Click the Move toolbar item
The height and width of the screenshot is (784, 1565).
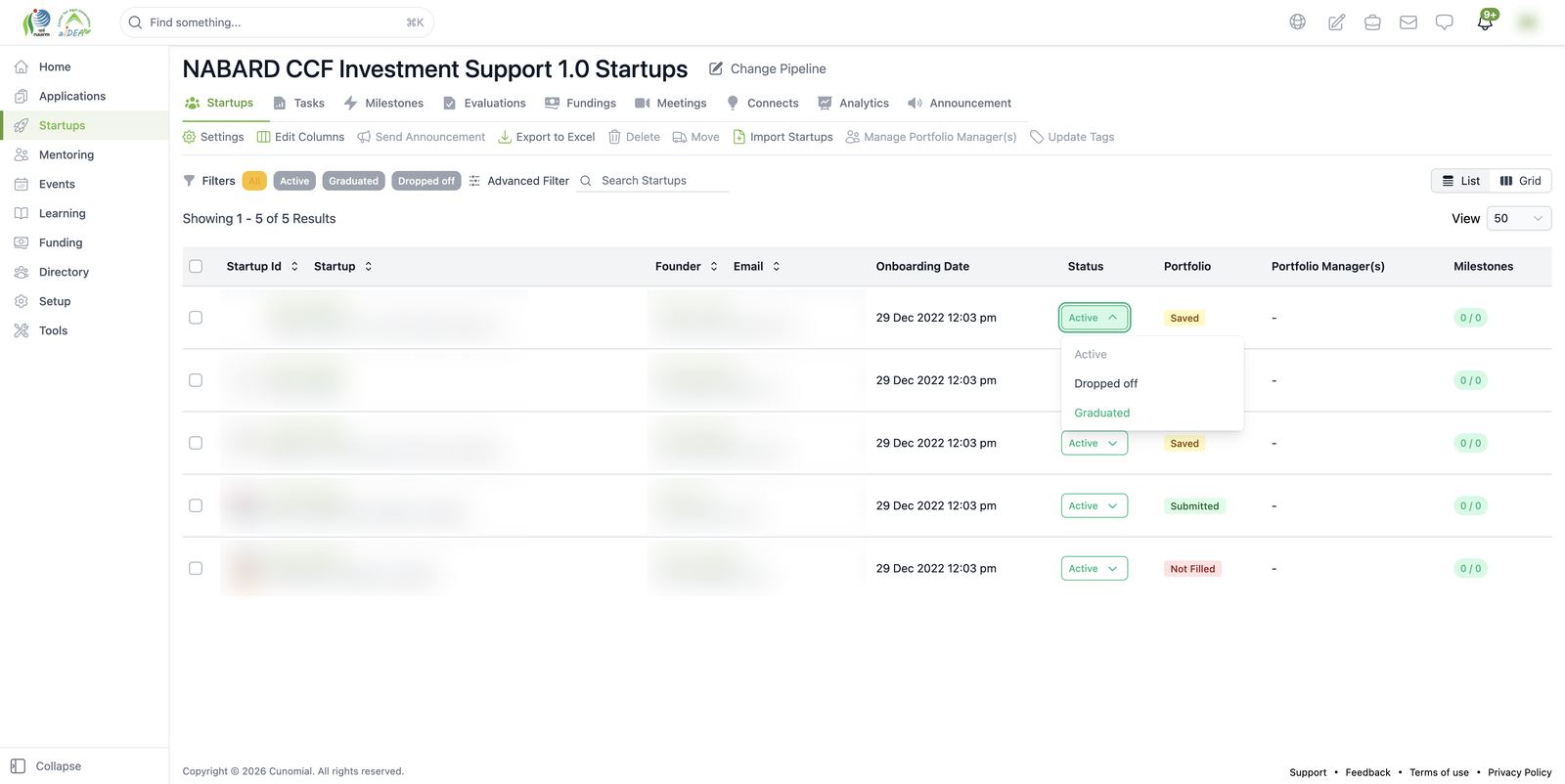(x=695, y=137)
